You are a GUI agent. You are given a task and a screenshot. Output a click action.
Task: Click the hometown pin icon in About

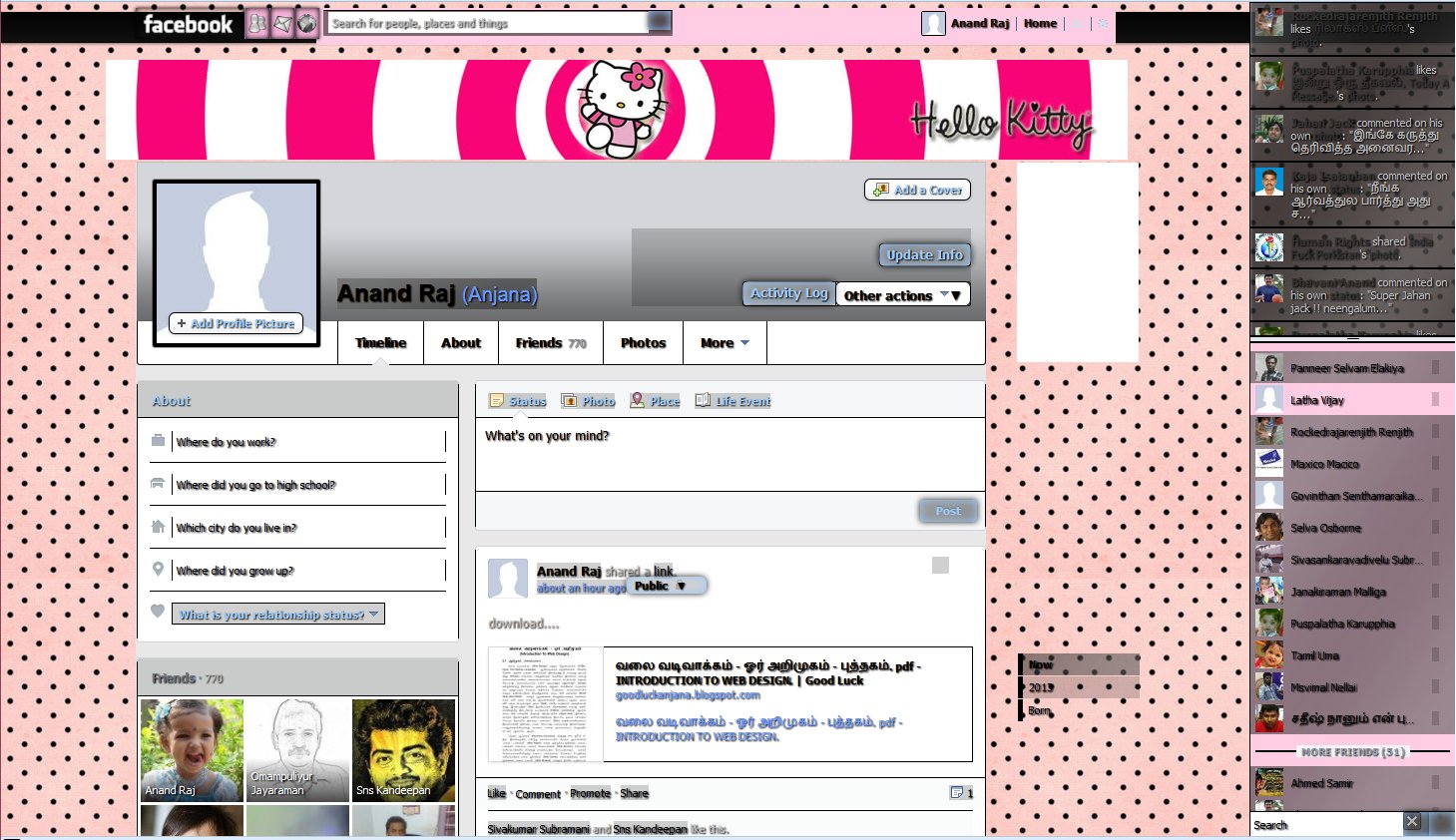click(x=158, y=570)
